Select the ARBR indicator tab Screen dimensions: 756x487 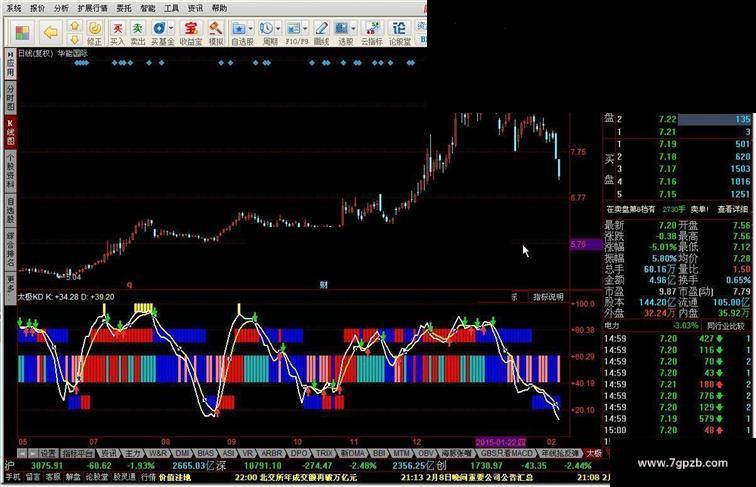point(271,453)
